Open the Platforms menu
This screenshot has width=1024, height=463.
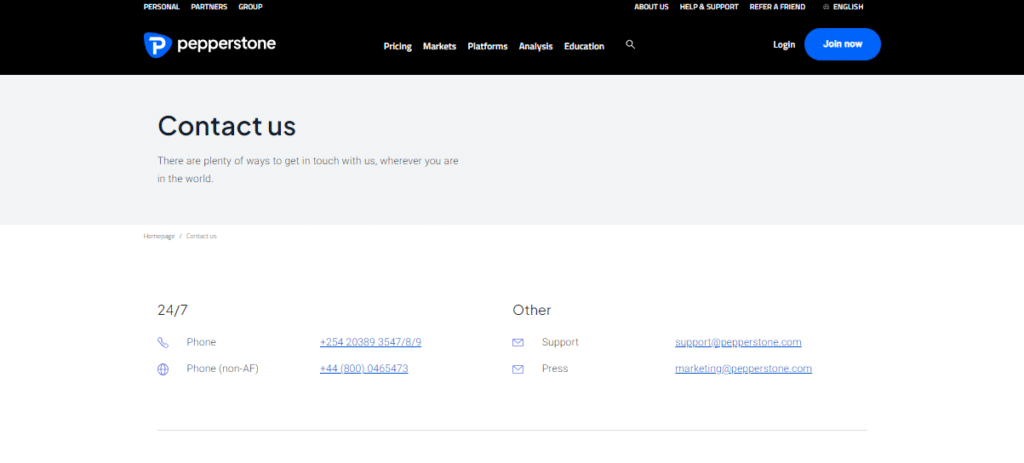487,46
